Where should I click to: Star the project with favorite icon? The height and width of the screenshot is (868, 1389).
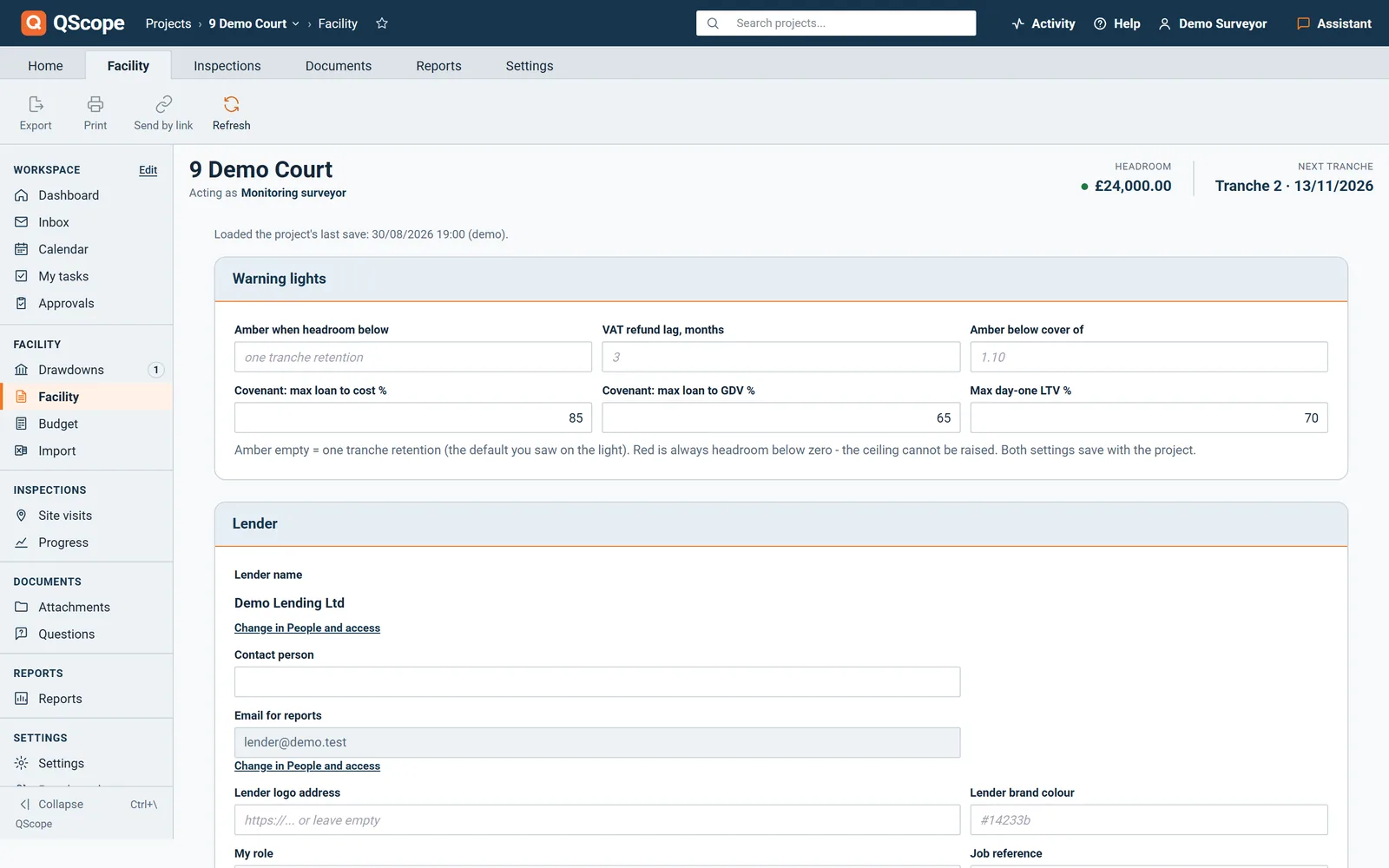tap(382, 23)
